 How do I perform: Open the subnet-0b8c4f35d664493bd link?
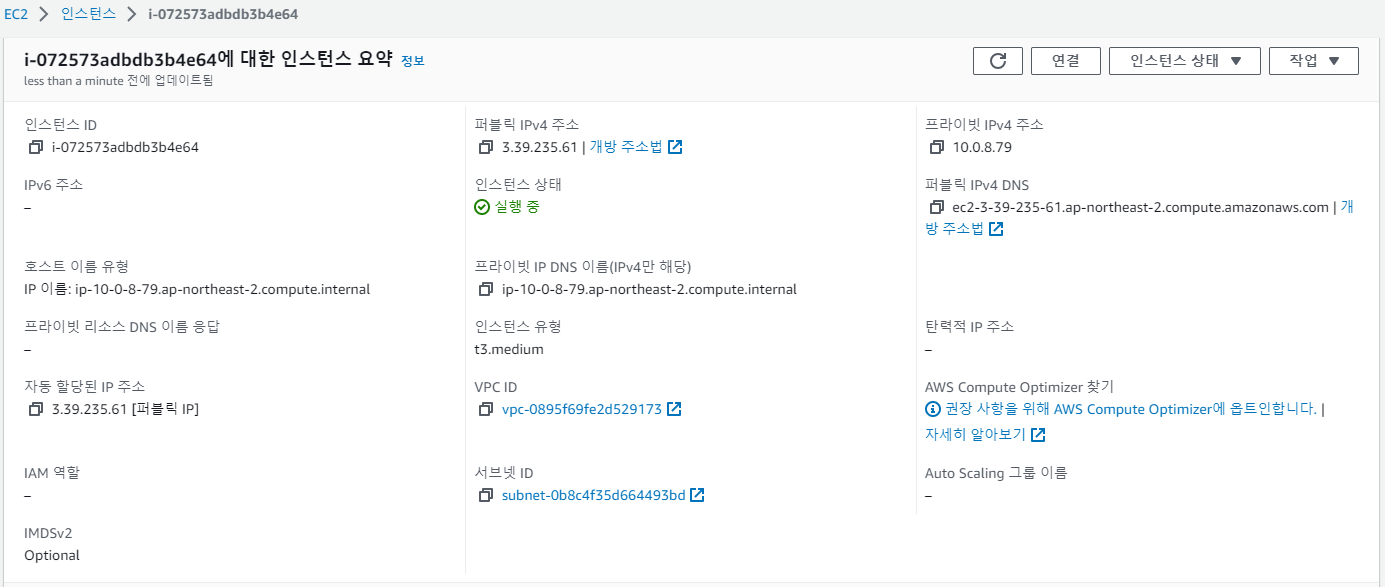point(594,495)
